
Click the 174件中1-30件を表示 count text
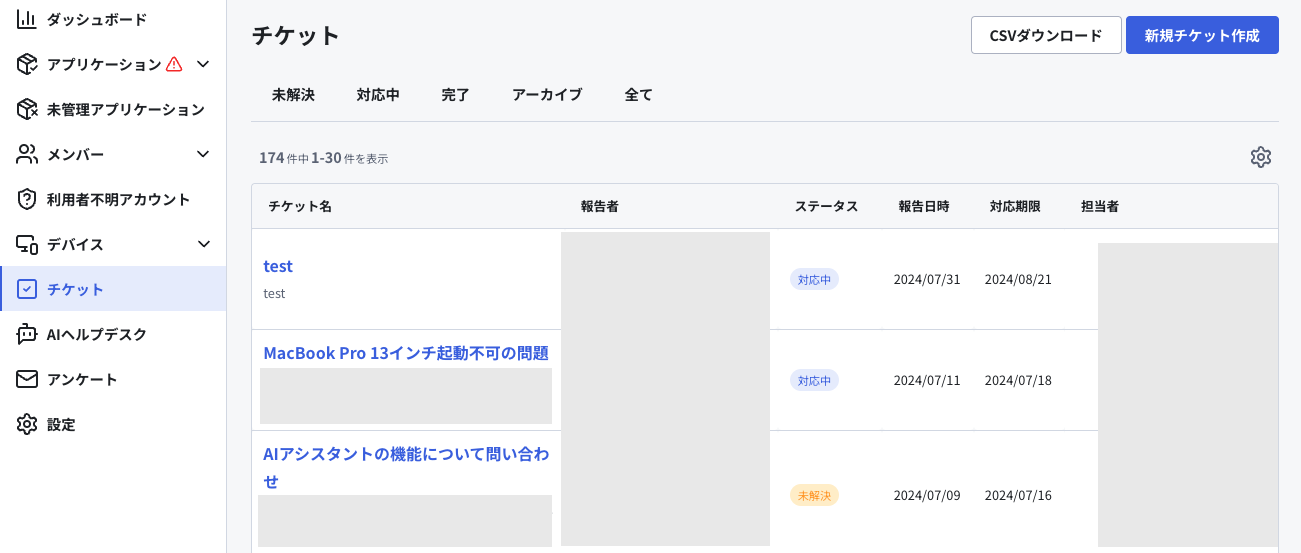click(323, 158)
